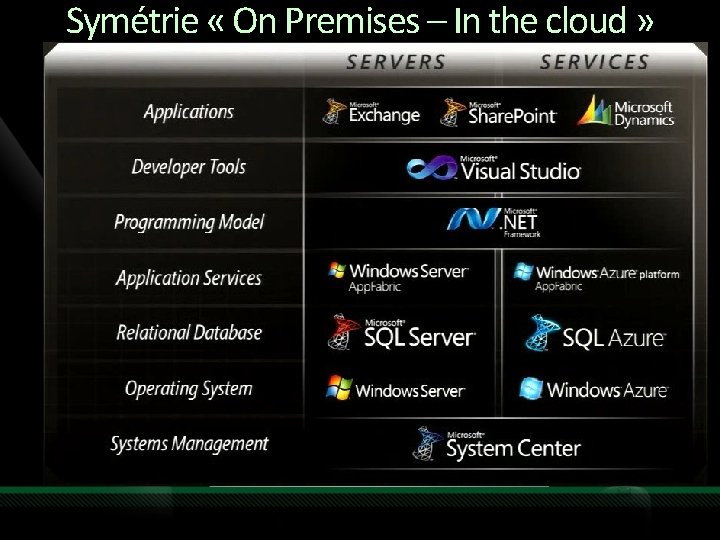Click Windows Server AppFabric flag icon
The width and height of the screenshot is (720, 540).
(337, 270)
